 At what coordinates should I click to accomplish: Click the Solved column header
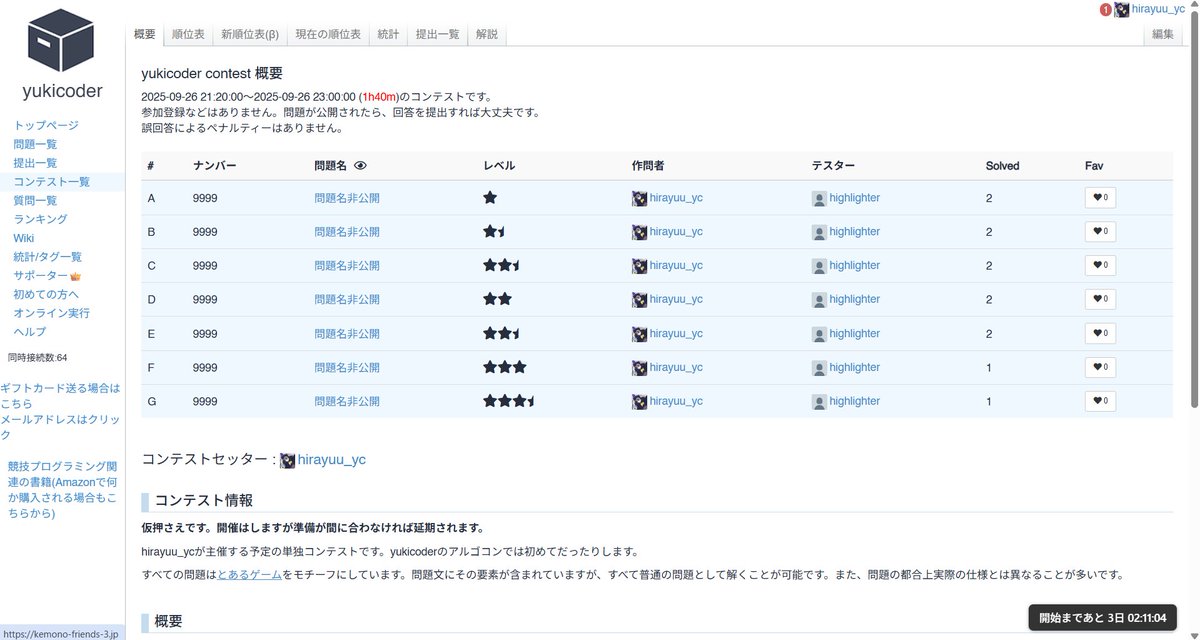click(1002, 166)
